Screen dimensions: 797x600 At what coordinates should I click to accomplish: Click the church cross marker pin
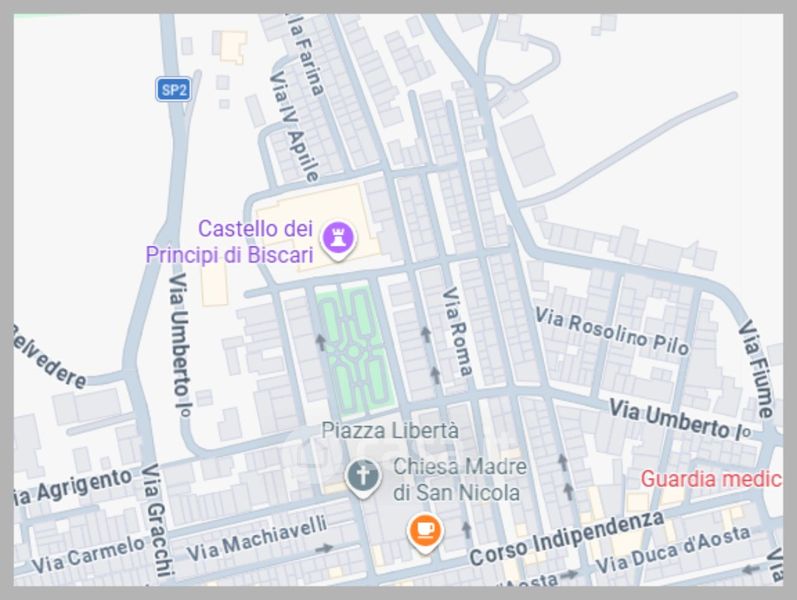(363, 477)
